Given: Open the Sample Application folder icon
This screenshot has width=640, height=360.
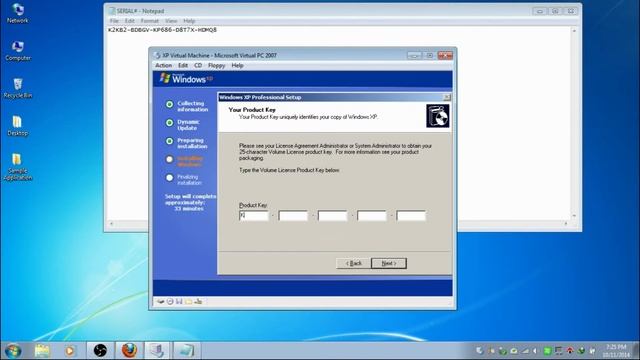Looking at the screenshot, I should [x=18, y=167].
